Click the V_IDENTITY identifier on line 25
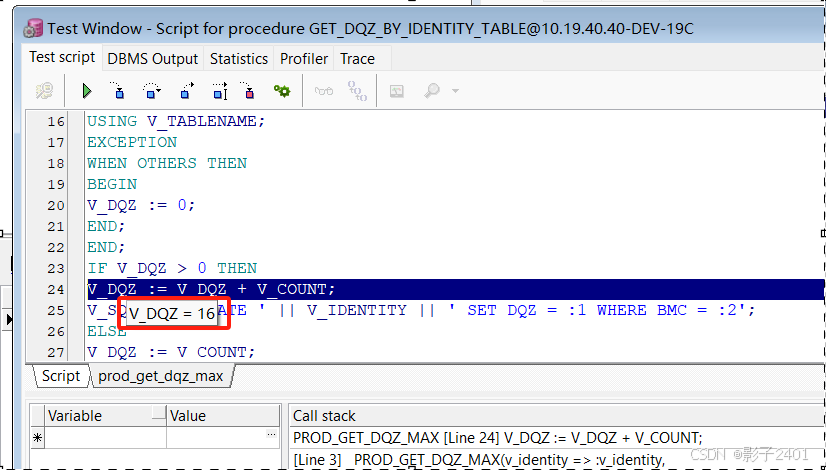The width and height of the screenshot is (826, 470). (357, 310)
